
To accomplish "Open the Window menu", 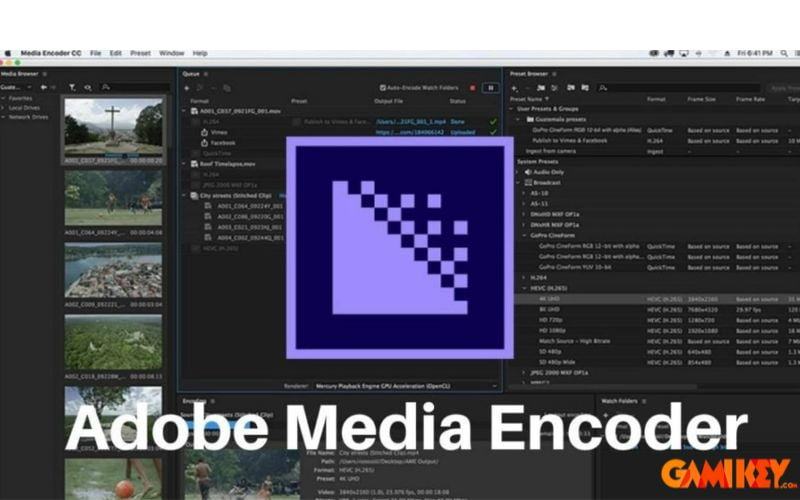I will [171, 53].
